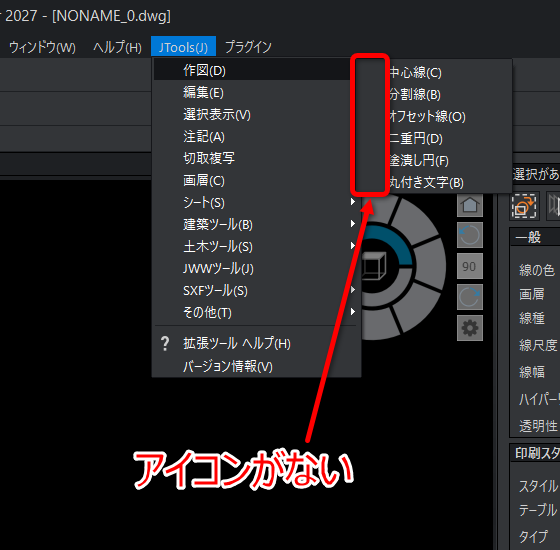The image size is (560, 550).
Task: Open バージョン情報(V)
Action: pos(256,366)
